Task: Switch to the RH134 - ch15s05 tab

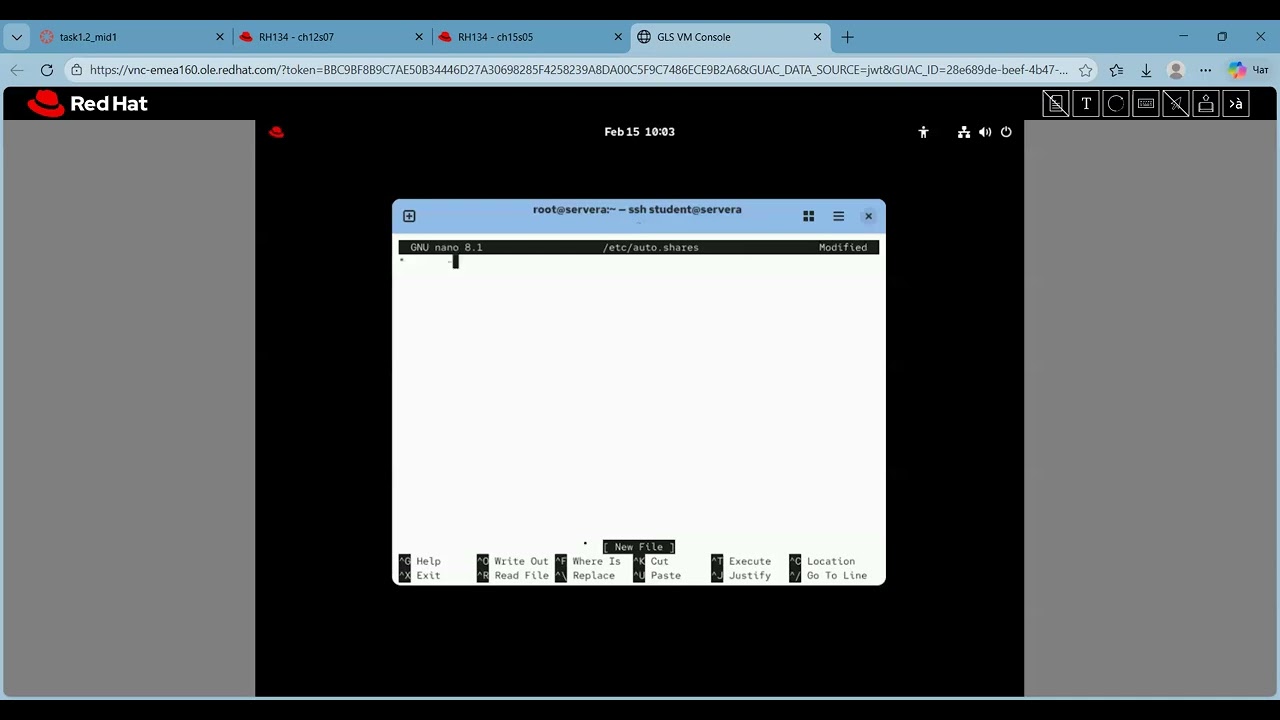Action: point(530,37)
